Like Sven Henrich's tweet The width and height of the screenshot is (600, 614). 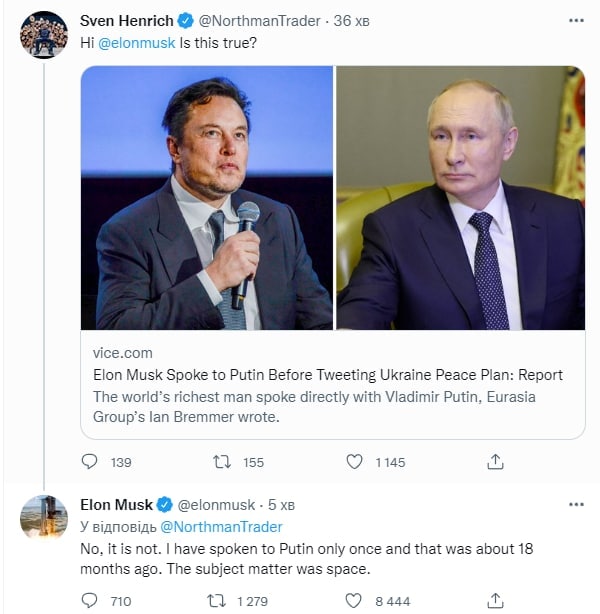click(x=355, y=462)
